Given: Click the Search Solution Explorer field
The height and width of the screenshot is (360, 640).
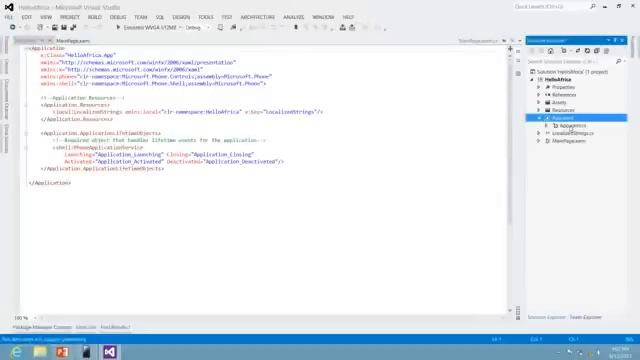Looking at the screenshot, I should click(x=571, y=61).
